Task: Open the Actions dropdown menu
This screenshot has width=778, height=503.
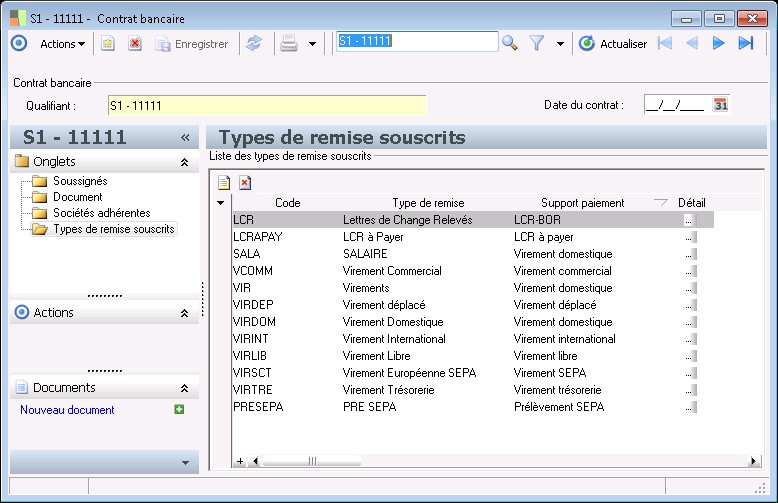Action: 62,44
